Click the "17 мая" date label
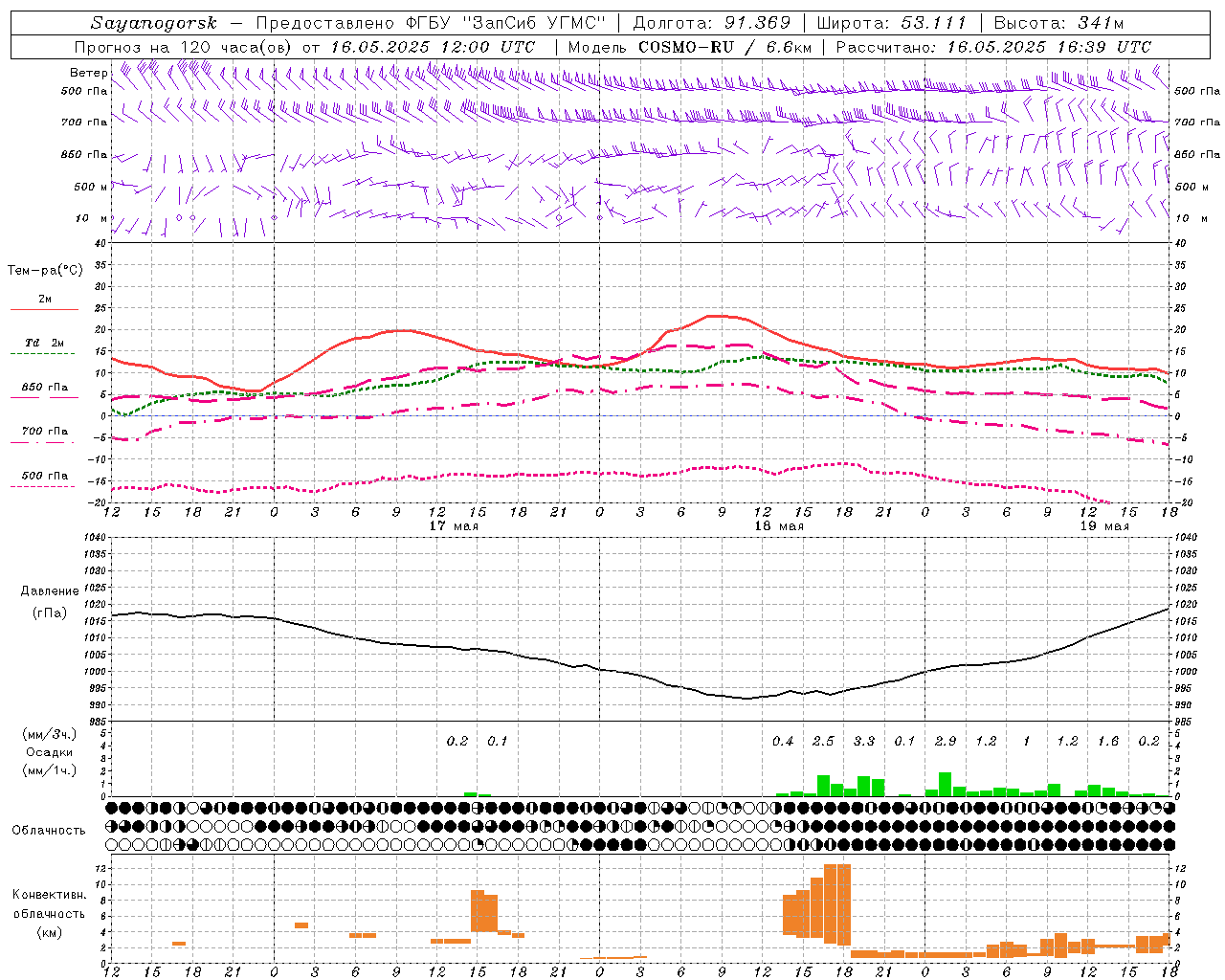Viewport: 1225px width, 980px height. click(x=454, y=526)
